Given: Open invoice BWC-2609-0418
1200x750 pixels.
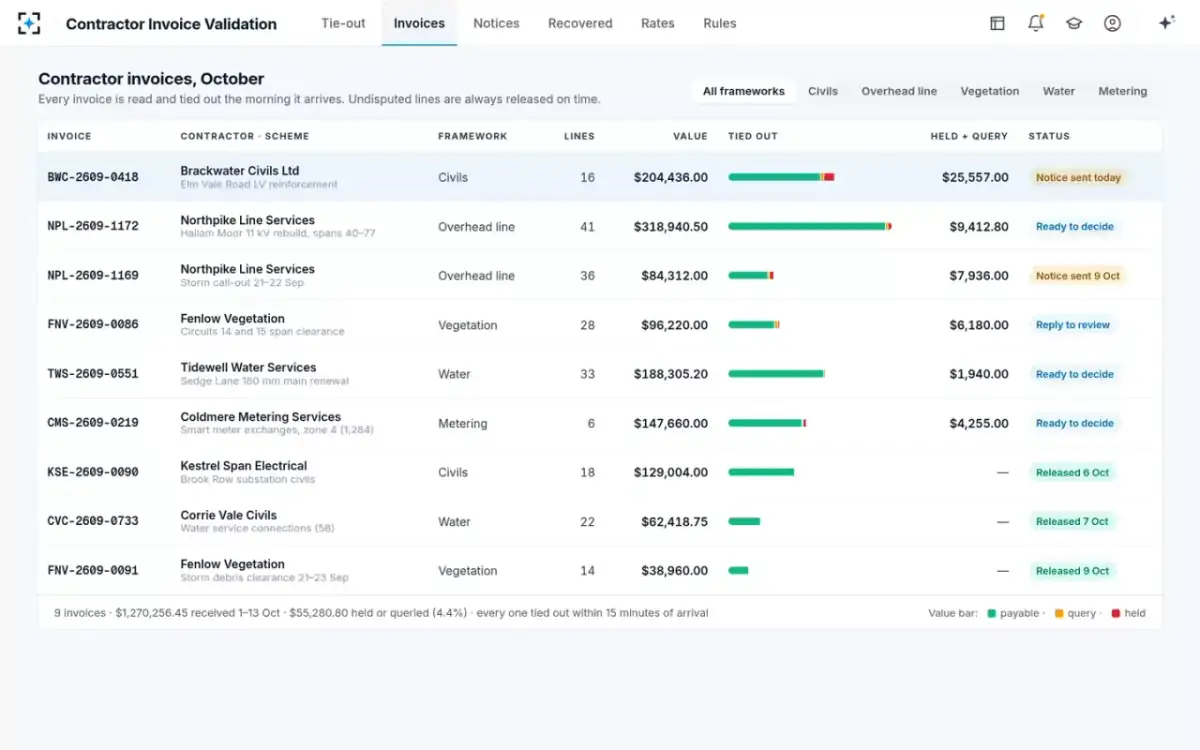Looking at the screenshot, I should point(93,177).
